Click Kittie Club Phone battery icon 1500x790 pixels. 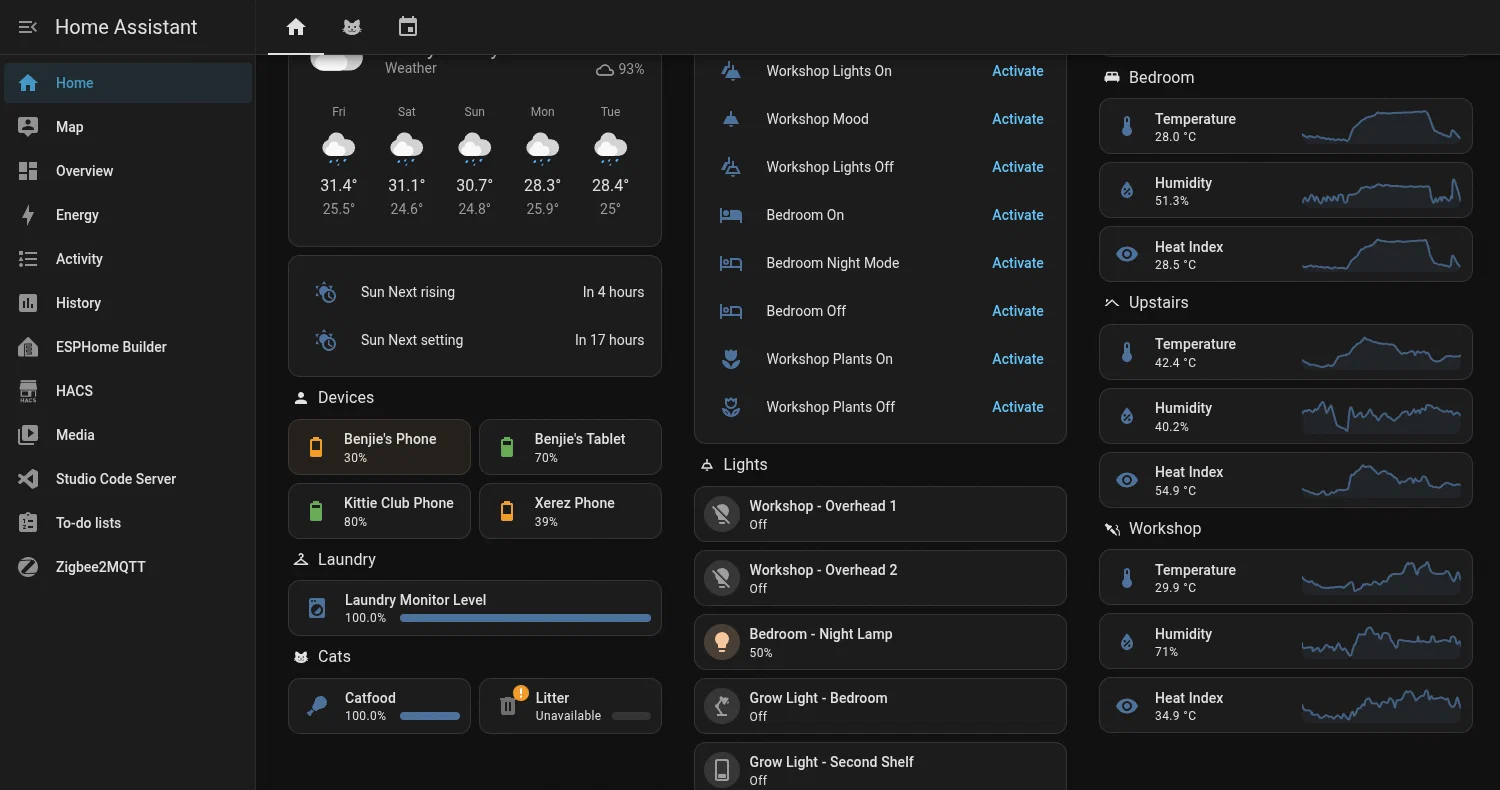pos(316,511)
